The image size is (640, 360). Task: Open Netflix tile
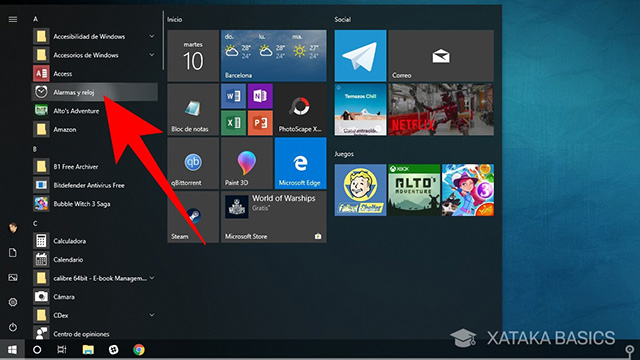point(441,109)
